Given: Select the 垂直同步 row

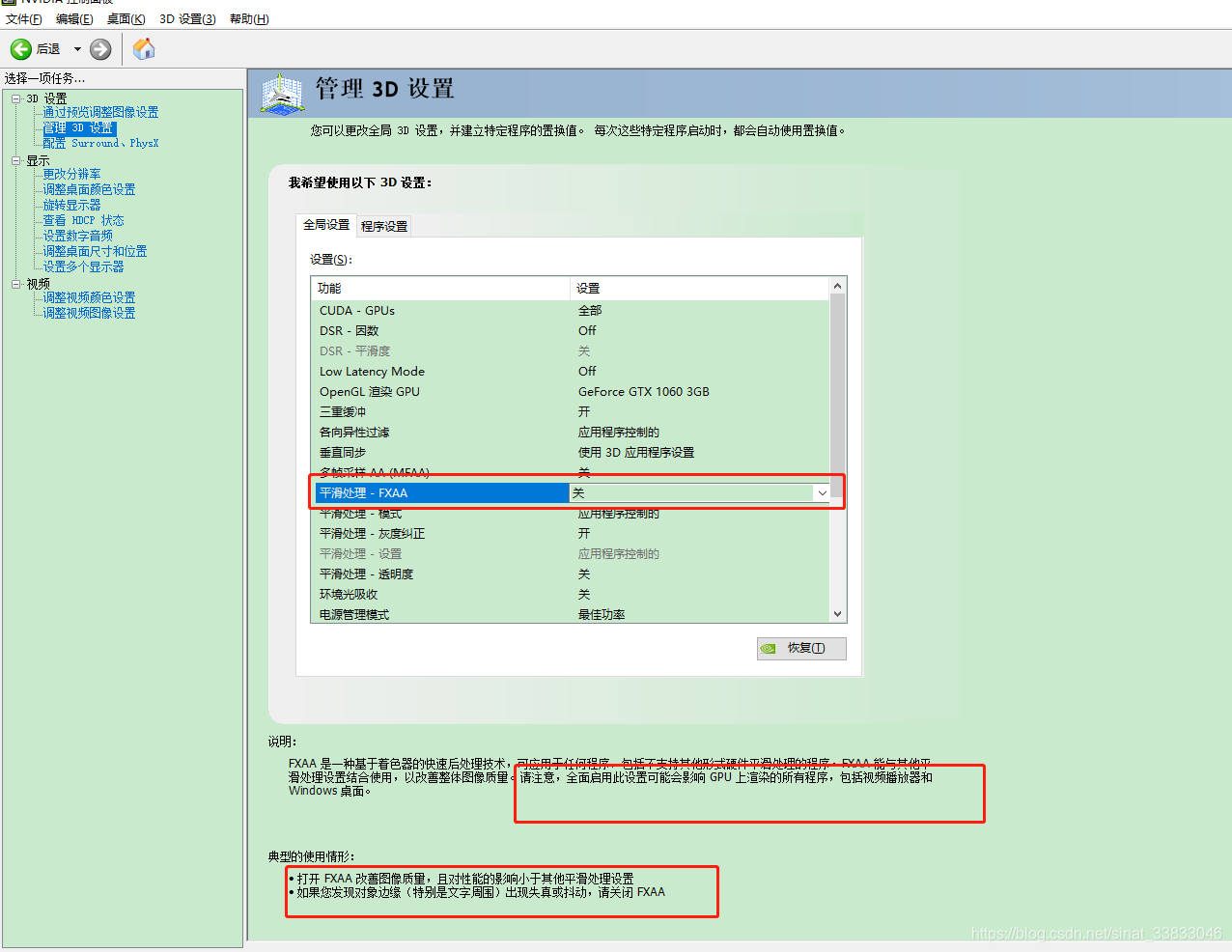Looking at the screenshot, I should (x=570, y=453).
